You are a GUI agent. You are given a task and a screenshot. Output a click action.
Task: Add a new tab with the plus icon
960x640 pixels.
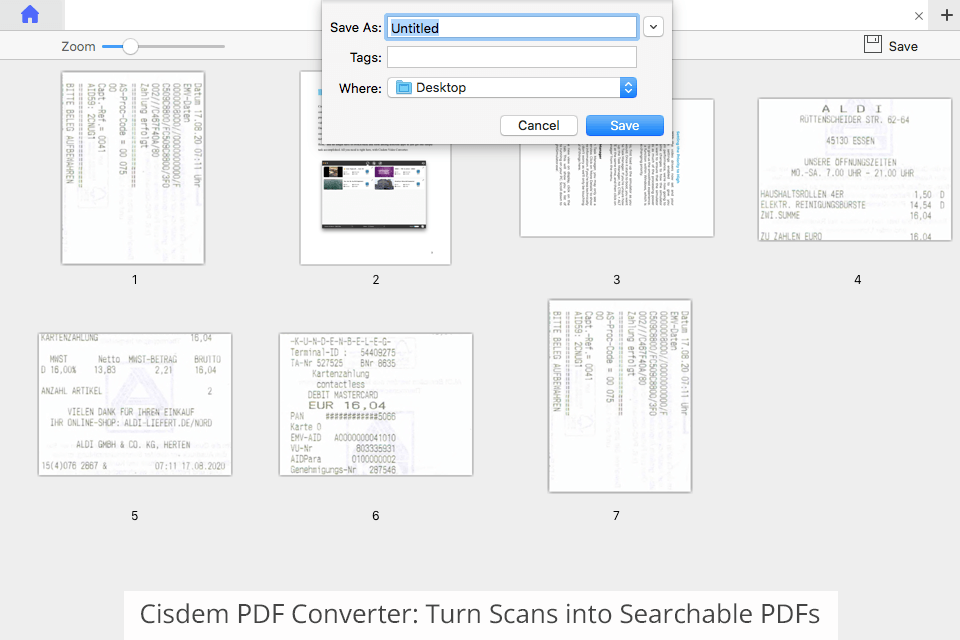(x=947, y=15)
